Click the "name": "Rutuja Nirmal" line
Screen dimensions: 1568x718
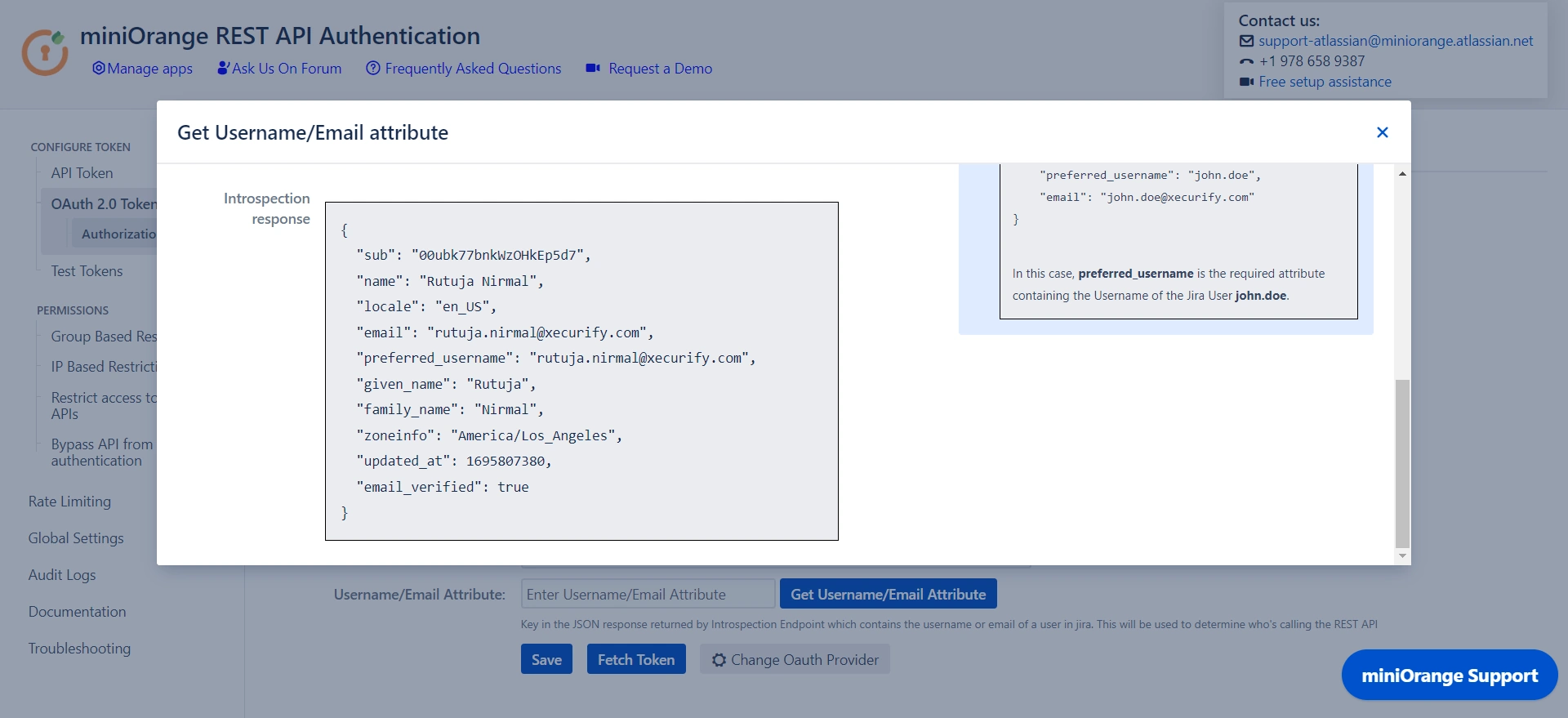click(x=450, y=281)
